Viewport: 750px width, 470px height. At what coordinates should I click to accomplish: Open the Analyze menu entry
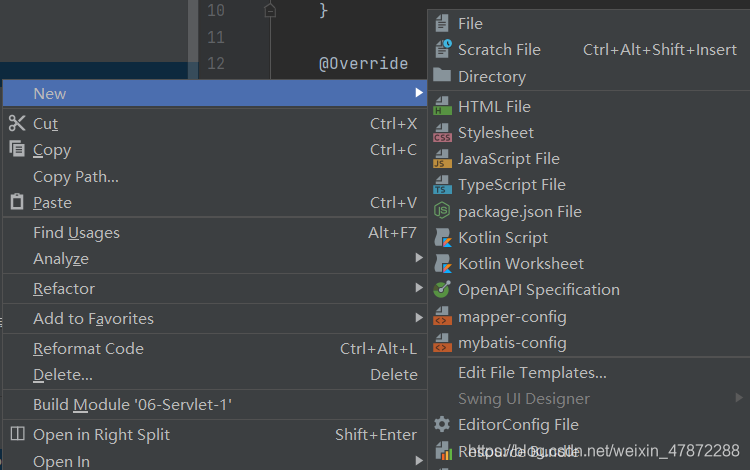tap(215, 259)
